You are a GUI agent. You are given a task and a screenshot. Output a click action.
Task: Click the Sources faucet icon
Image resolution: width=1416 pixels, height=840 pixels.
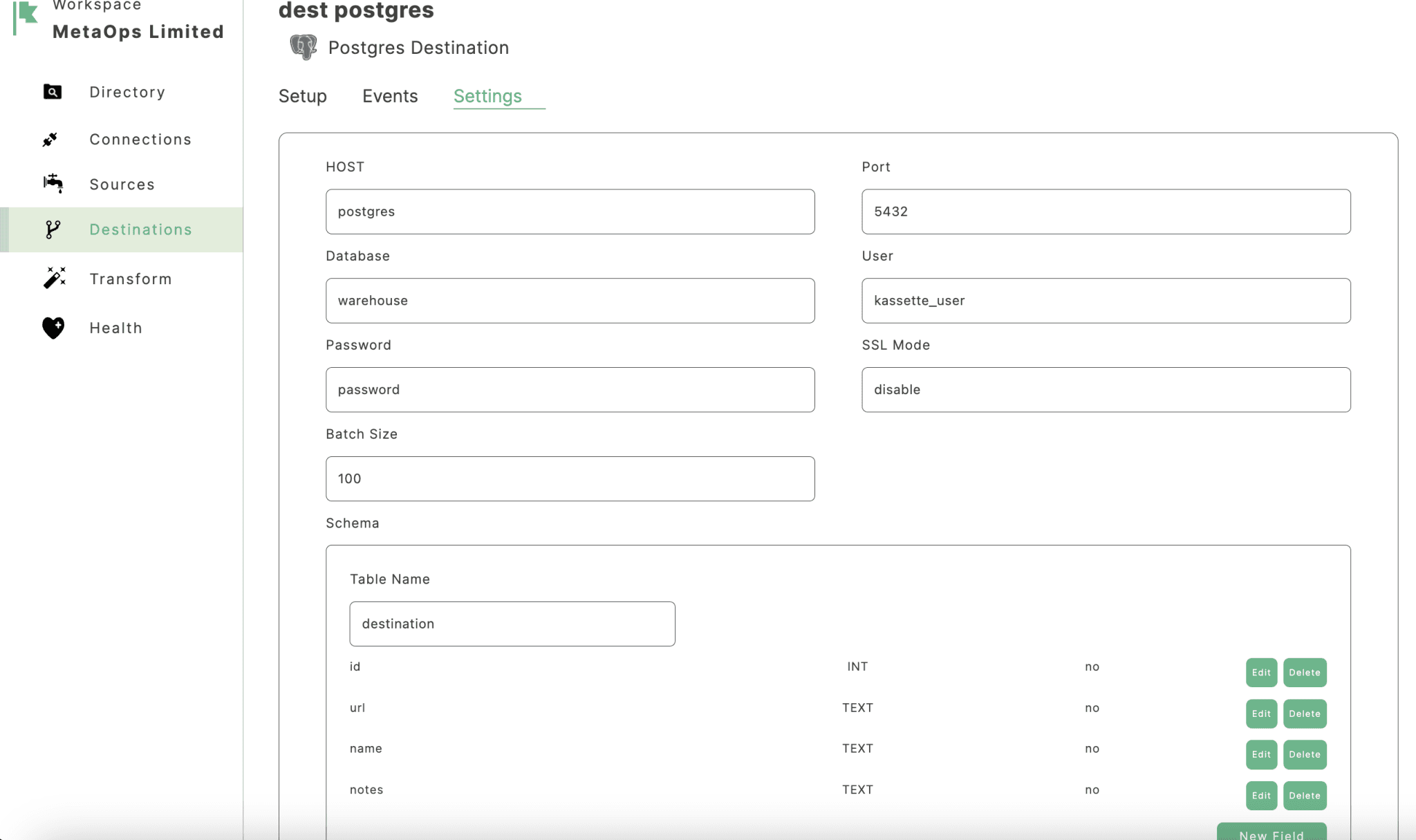(53, 184)
